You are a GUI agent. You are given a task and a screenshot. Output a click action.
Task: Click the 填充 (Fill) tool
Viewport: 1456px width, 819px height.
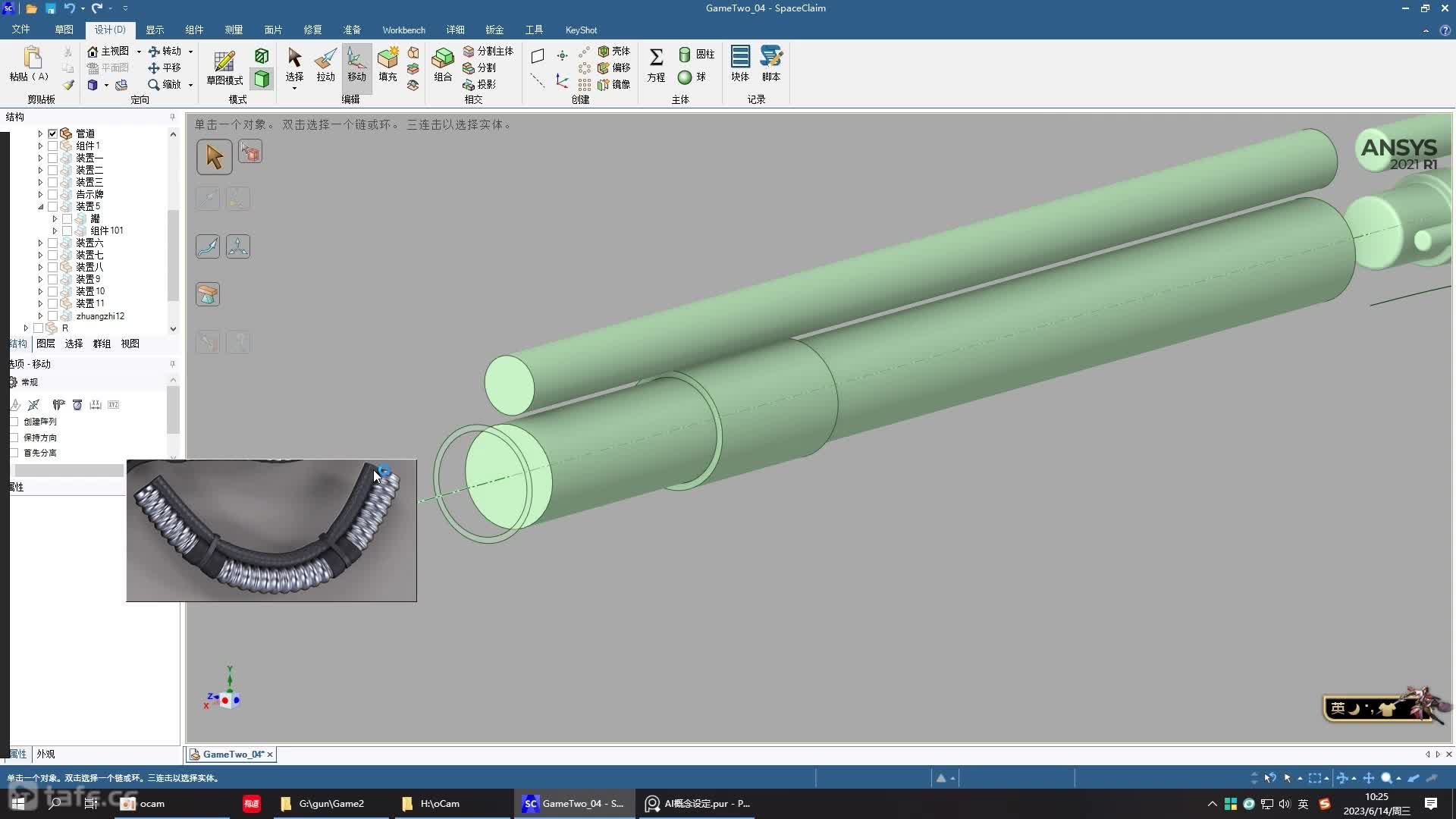point(388,64)
